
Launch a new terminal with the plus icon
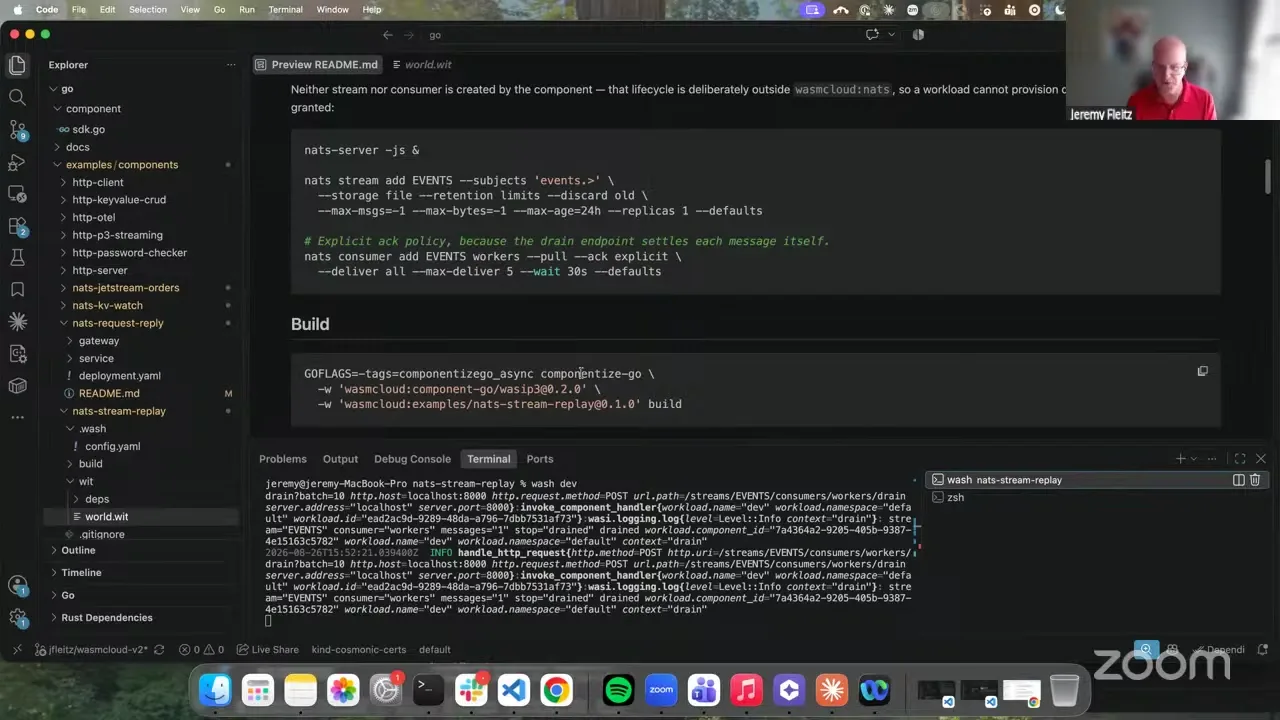(x=1180, y=459)
